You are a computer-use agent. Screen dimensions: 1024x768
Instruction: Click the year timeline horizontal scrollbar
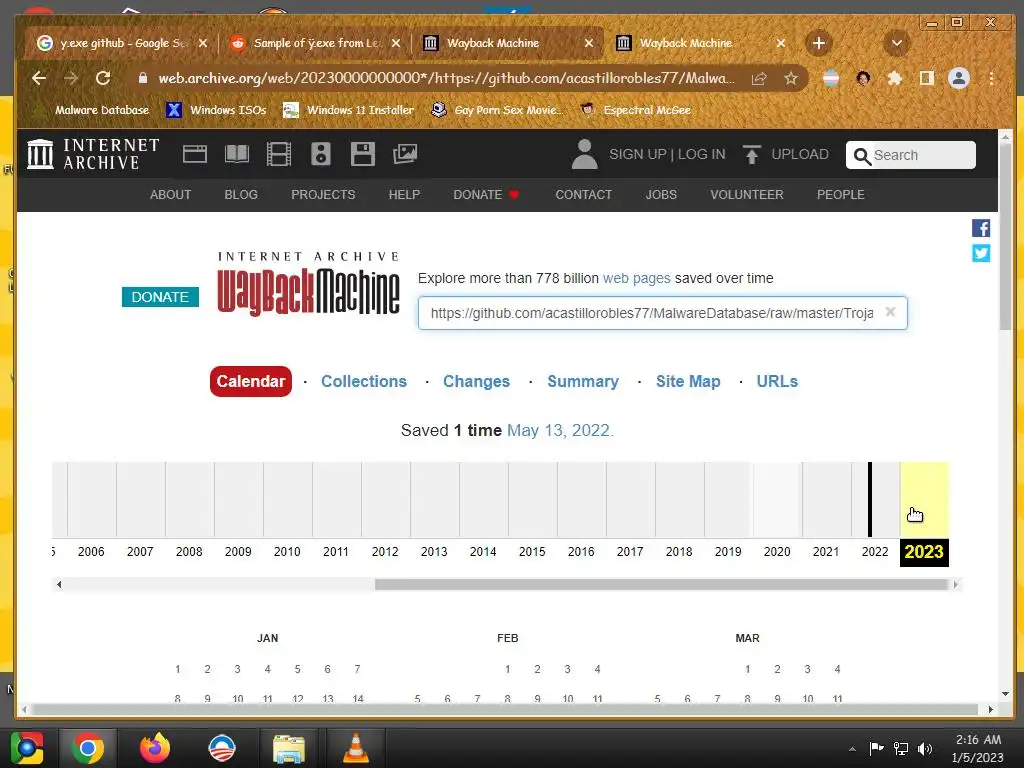(662, 584)
